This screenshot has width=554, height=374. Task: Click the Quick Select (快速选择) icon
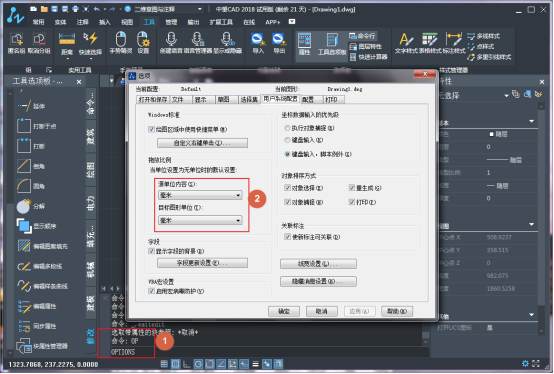click(90, 38)
